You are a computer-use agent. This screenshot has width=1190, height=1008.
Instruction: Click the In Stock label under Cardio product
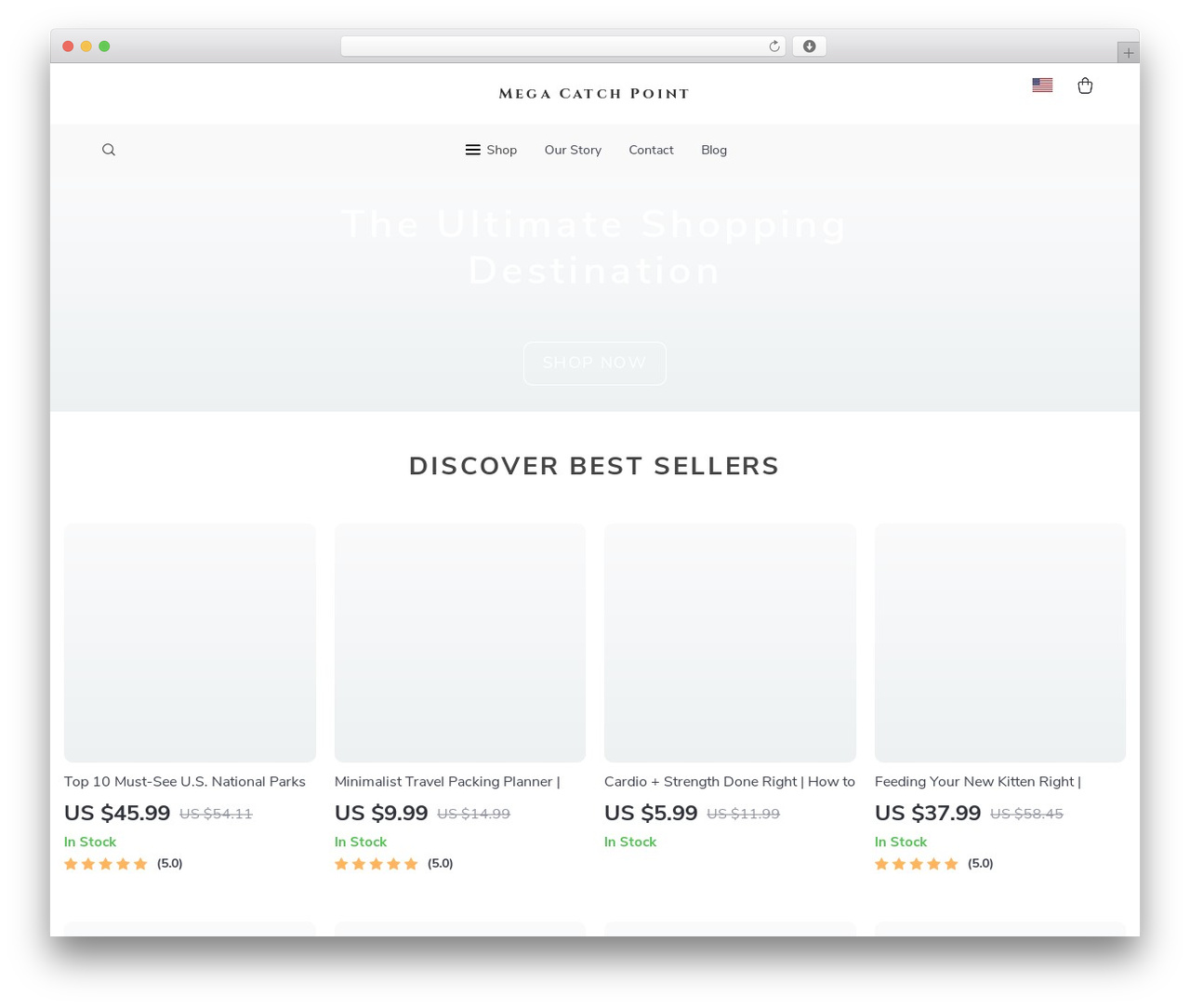click(x=630, y=842)
